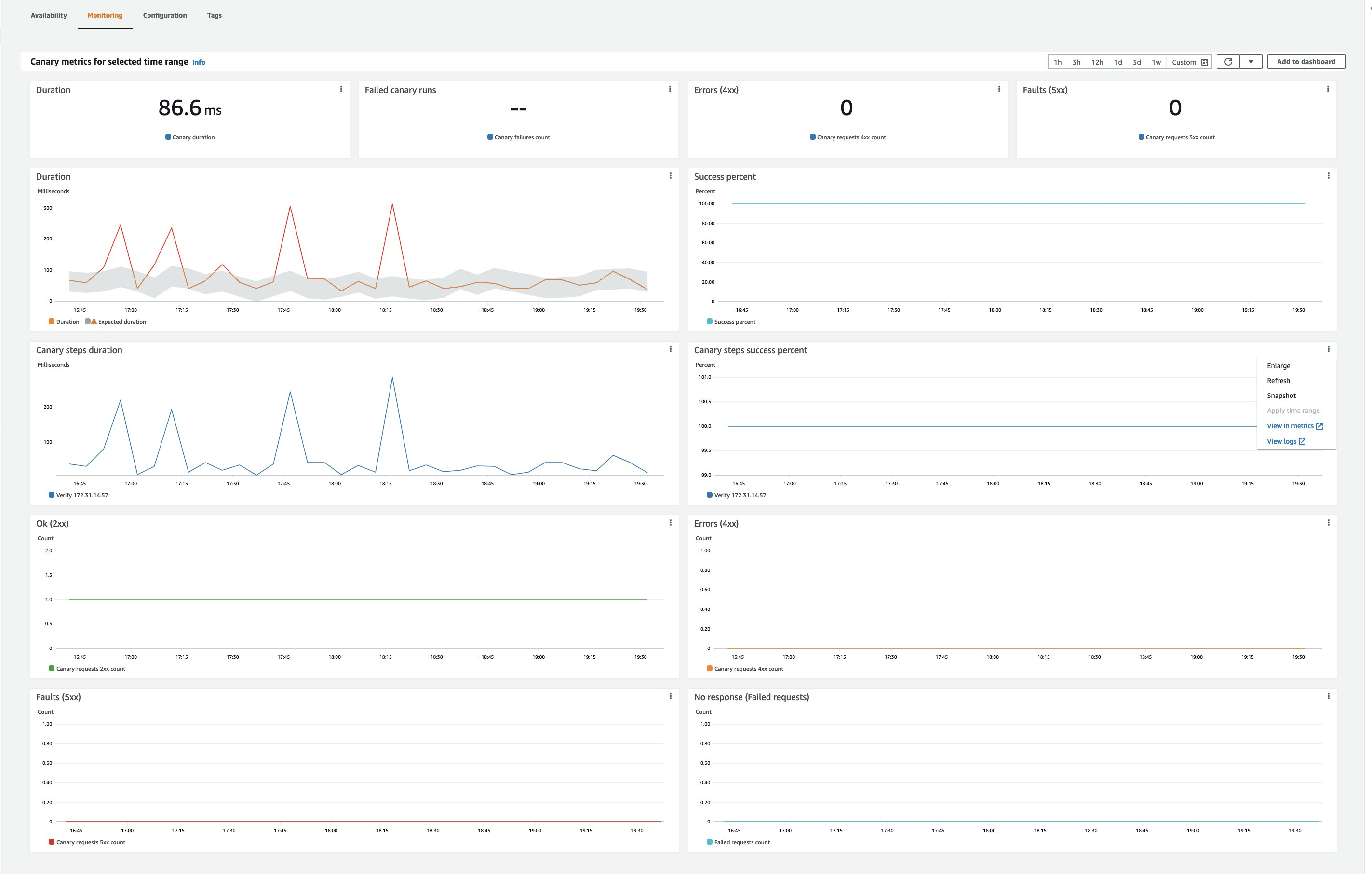
Task: Select the Monitoring tab
Action: coord(105,15)
